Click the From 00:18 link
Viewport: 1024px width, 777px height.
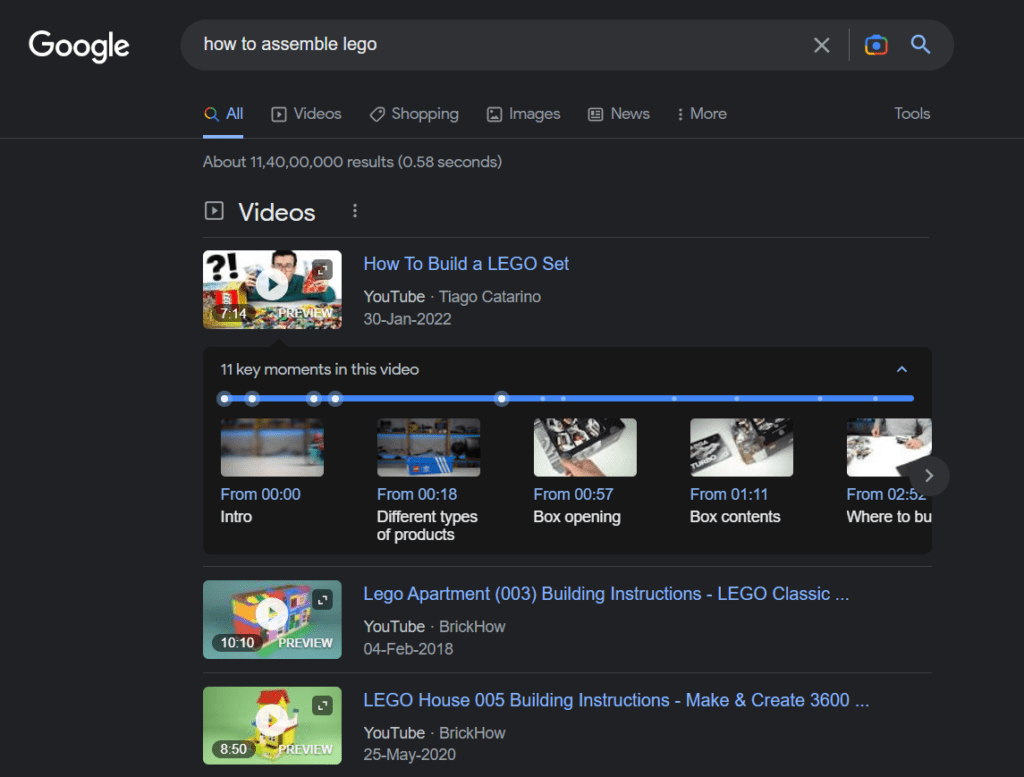coord(417,494)
